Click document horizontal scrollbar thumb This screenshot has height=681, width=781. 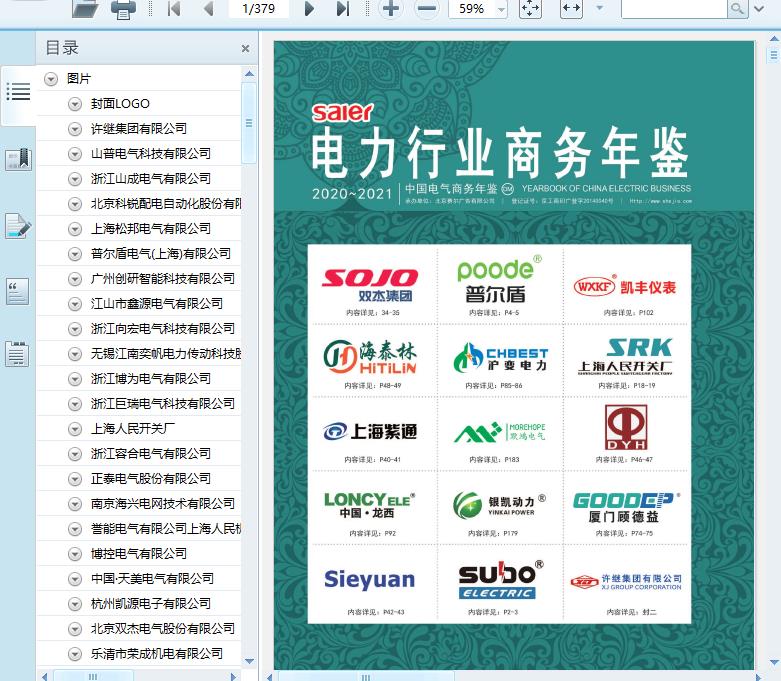[365, 677]
